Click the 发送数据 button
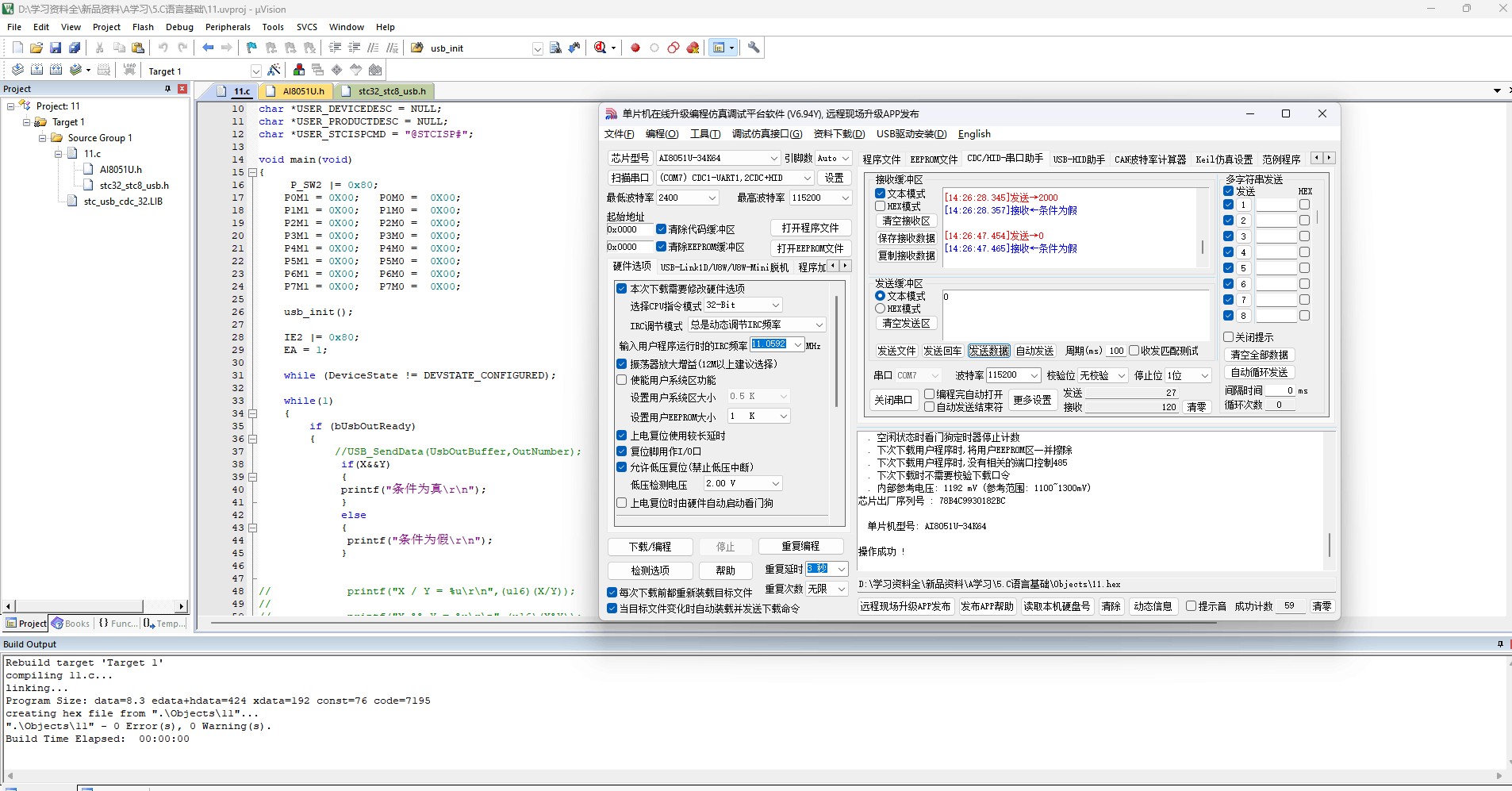Image resolution: width=1512 pixels, height=791 pixels. click(x=988, y=351)
